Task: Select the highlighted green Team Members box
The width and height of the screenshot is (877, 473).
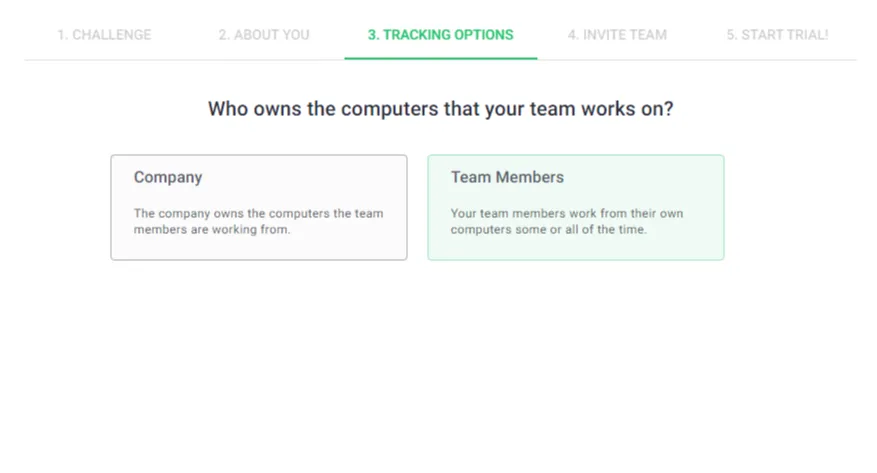Action: 576,207
